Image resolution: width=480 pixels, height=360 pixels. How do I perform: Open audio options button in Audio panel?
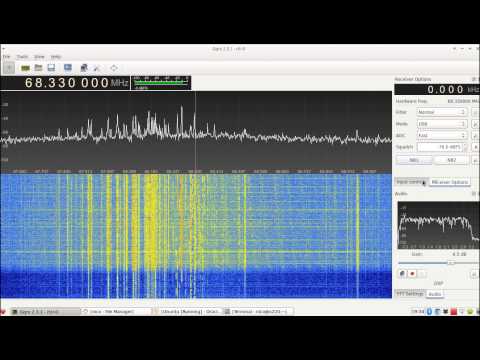tap(474, 274)
